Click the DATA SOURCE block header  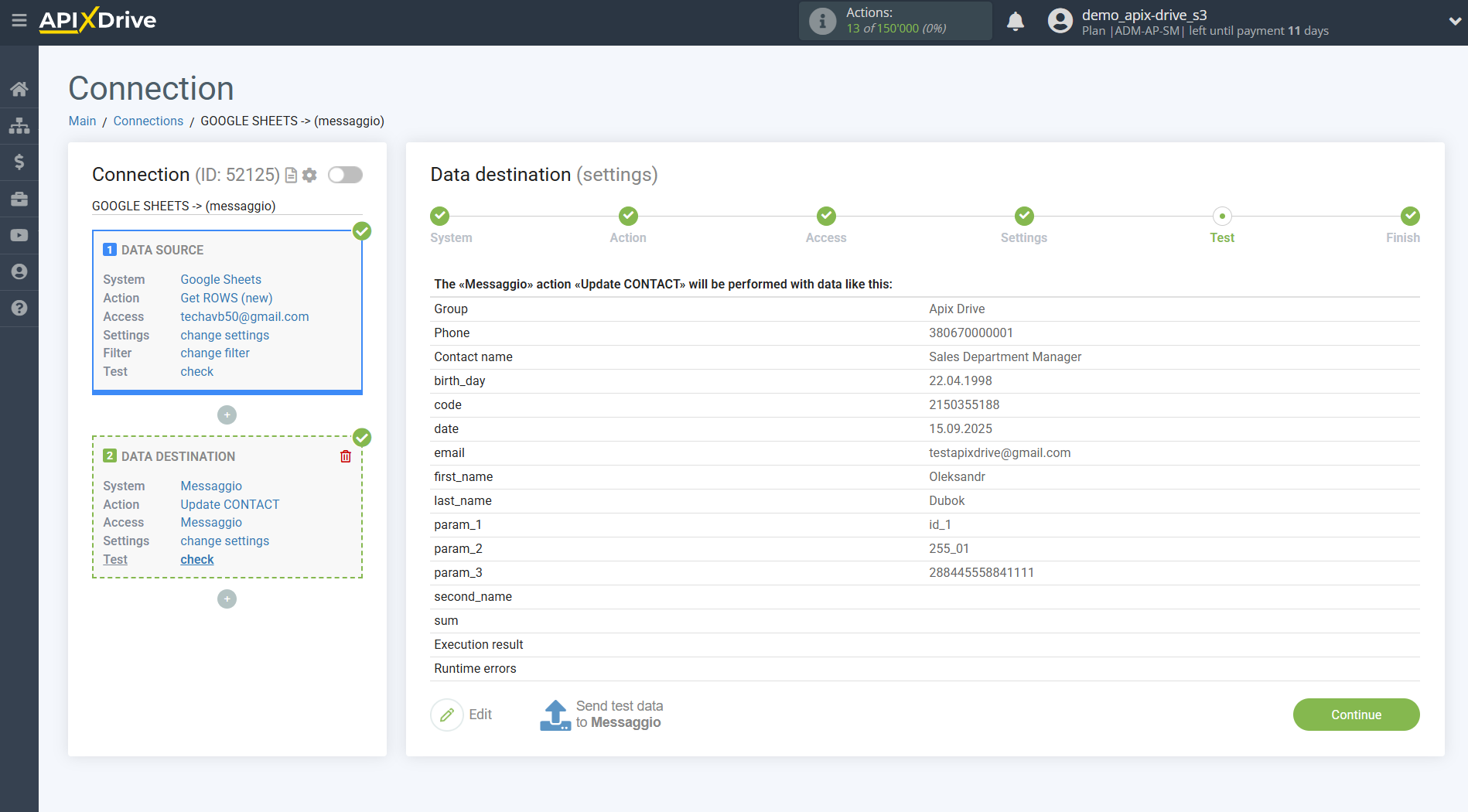(x=162, y=250)
